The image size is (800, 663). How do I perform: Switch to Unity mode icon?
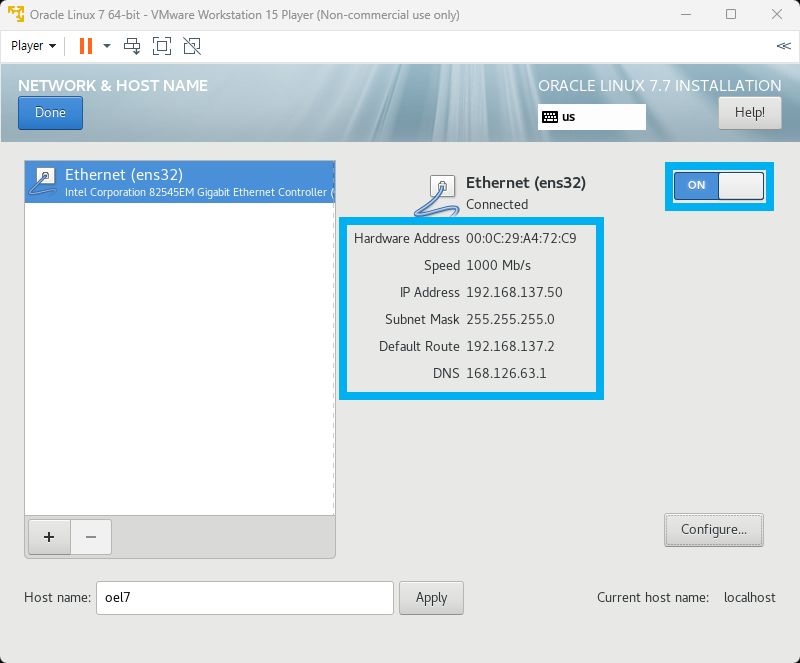pos(192,46)
